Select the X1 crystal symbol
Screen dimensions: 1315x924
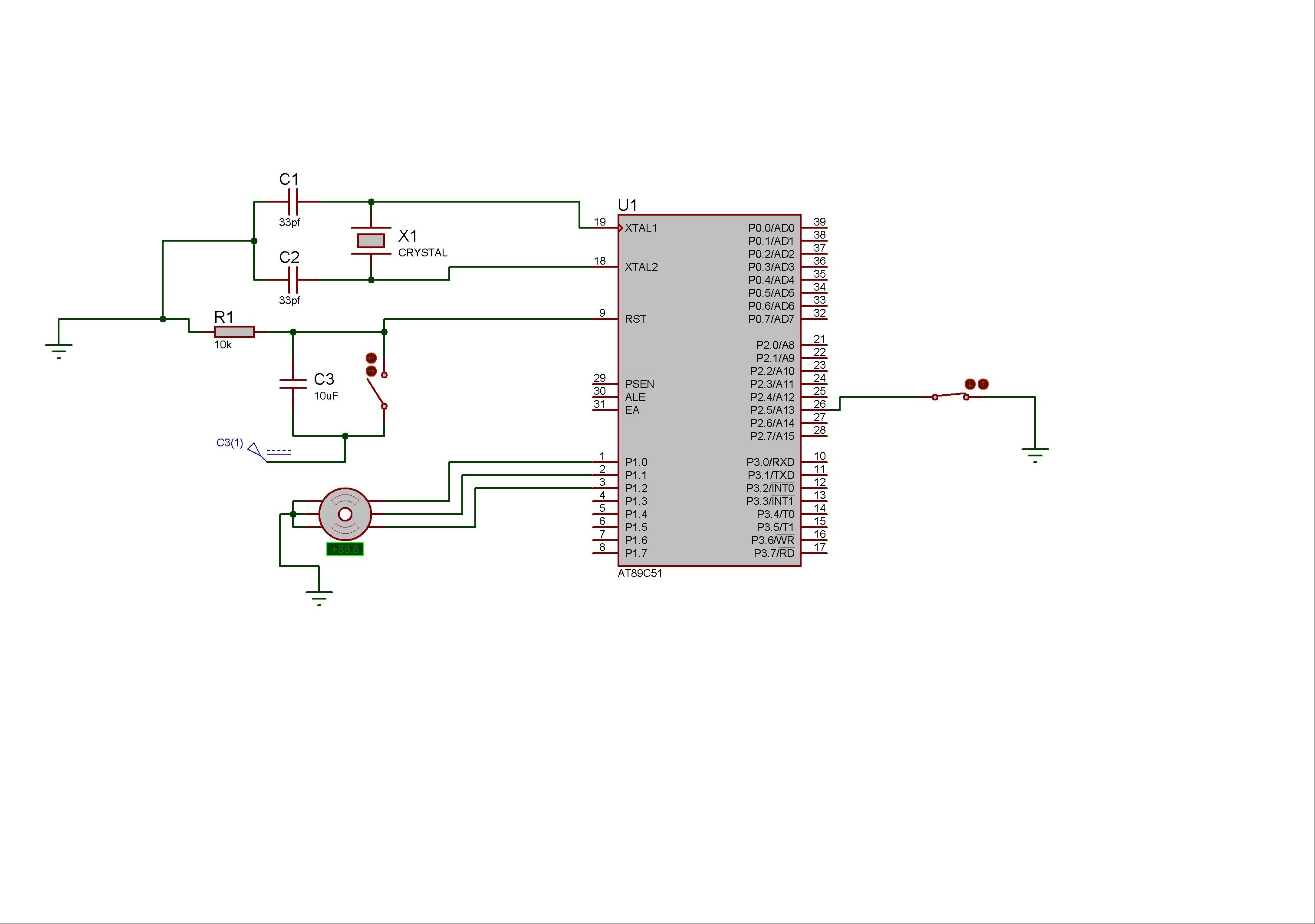tap(371, 240)
